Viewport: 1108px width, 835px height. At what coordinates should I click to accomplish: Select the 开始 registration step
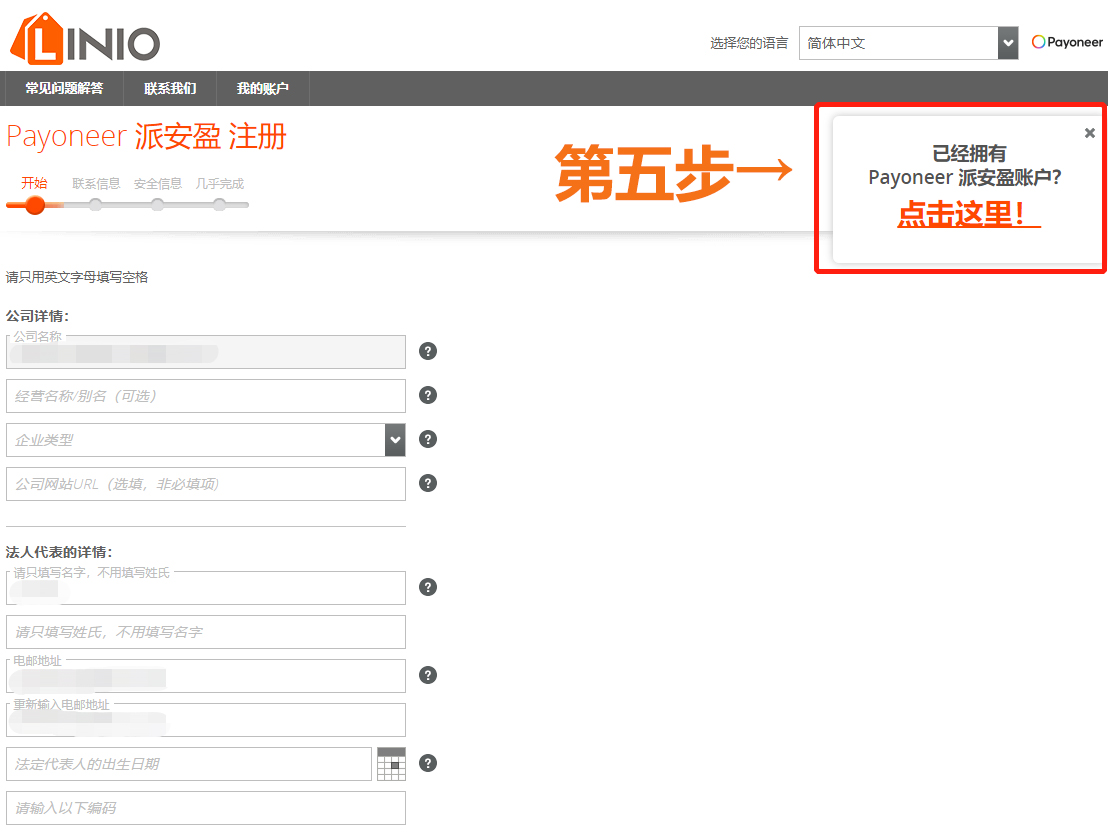[34, 183]
